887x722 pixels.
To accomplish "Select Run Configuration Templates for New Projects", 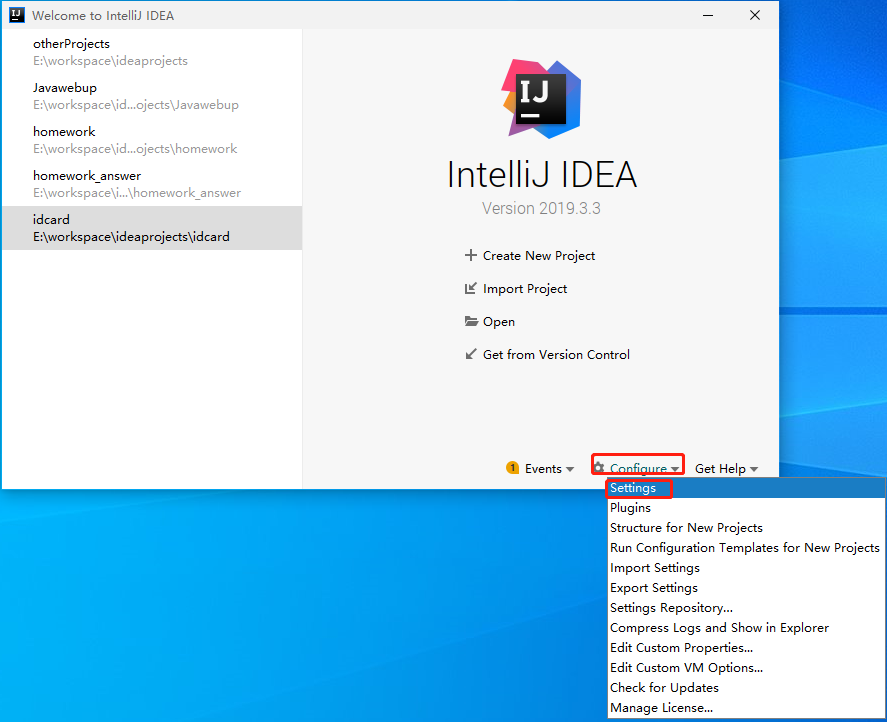I will [746, 548].
